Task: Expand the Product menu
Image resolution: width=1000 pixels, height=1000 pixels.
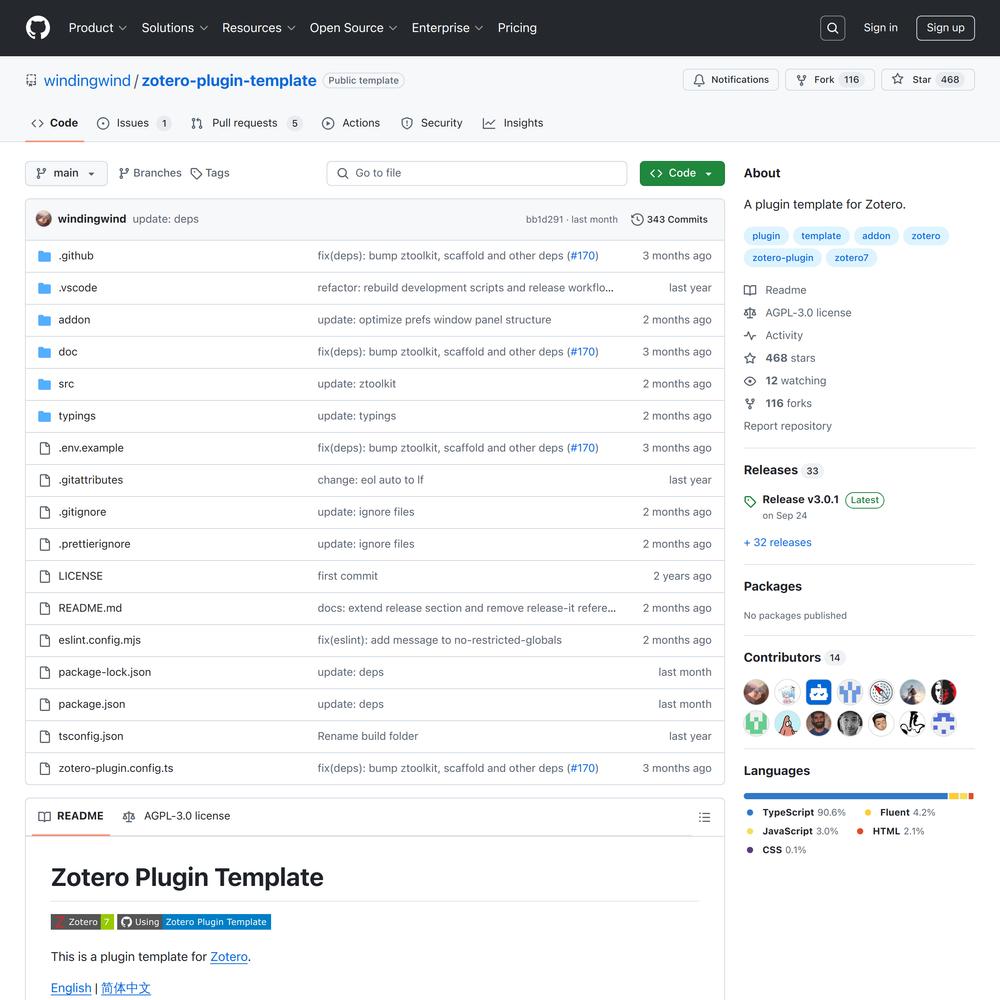Action: point(98,28)
